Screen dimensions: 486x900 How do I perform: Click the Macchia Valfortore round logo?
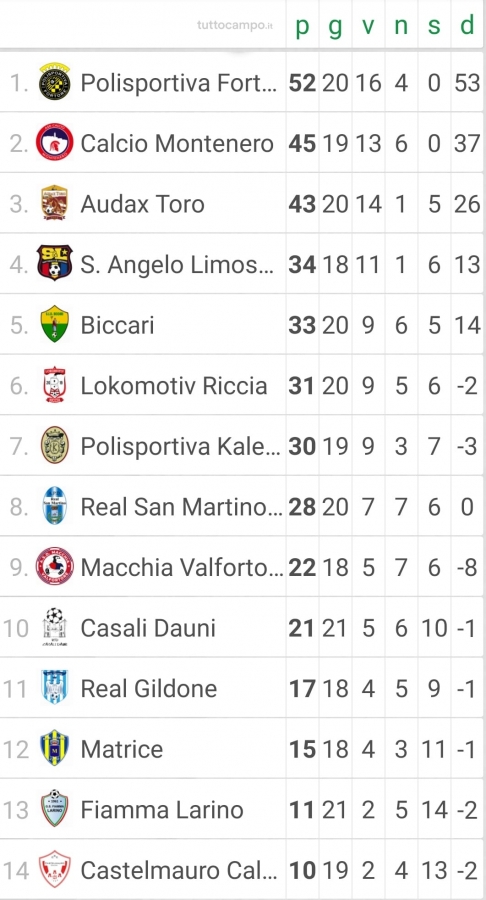[55, 567]
